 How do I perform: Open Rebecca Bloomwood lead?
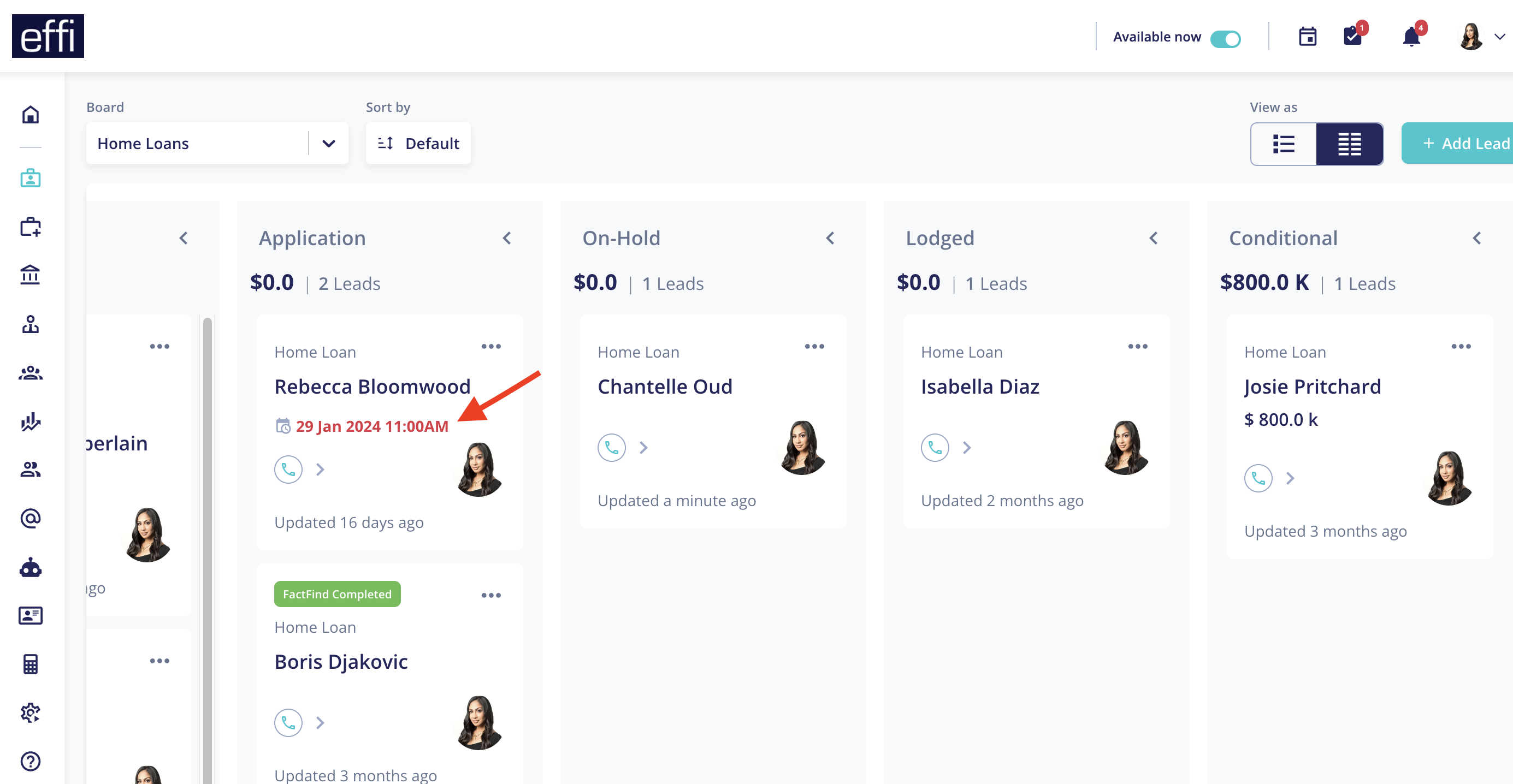373,387
